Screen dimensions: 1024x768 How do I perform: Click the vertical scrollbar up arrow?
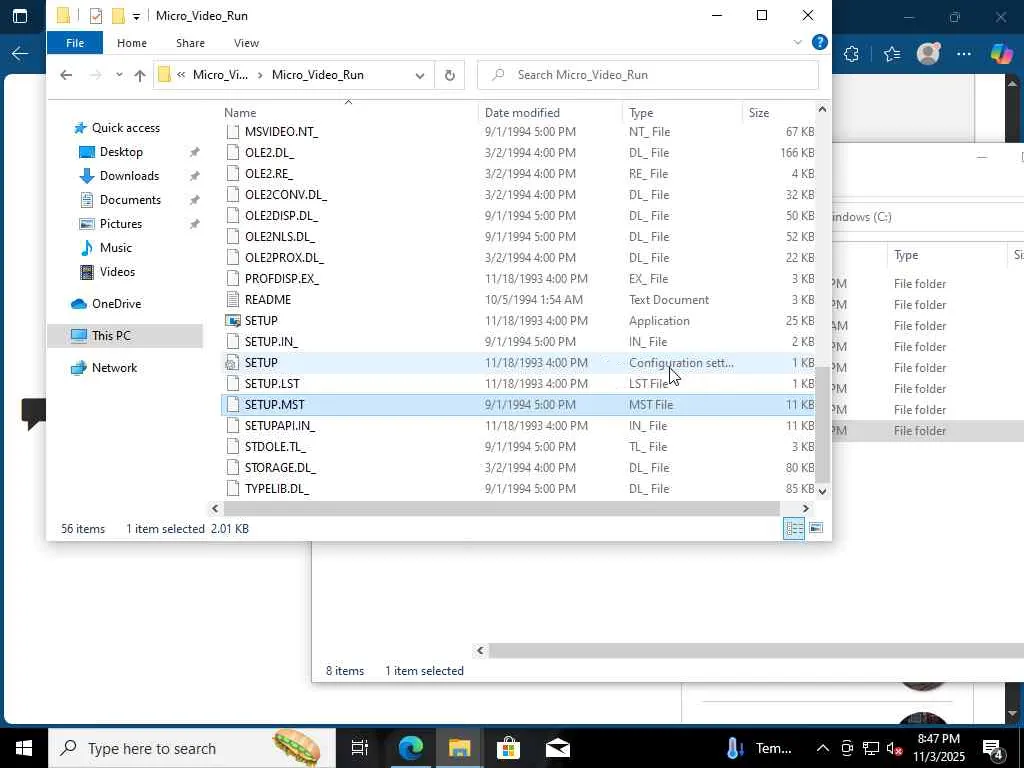[822, 110]
